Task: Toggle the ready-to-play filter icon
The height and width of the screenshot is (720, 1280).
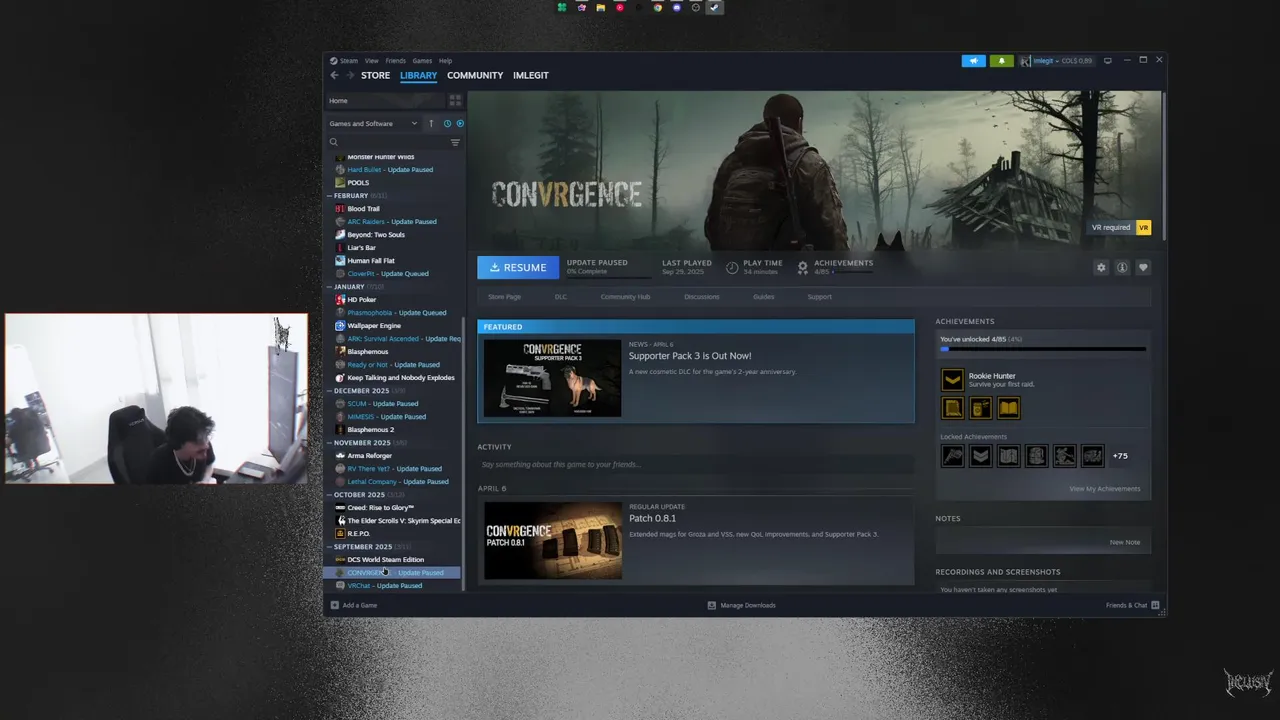Action: [x=460, y=123]
